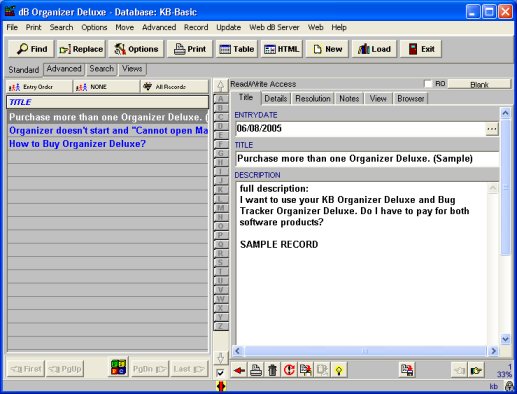Open the Update menu
Image resolution: width=517 pixels, height=394 pixels.
(228, 27)
